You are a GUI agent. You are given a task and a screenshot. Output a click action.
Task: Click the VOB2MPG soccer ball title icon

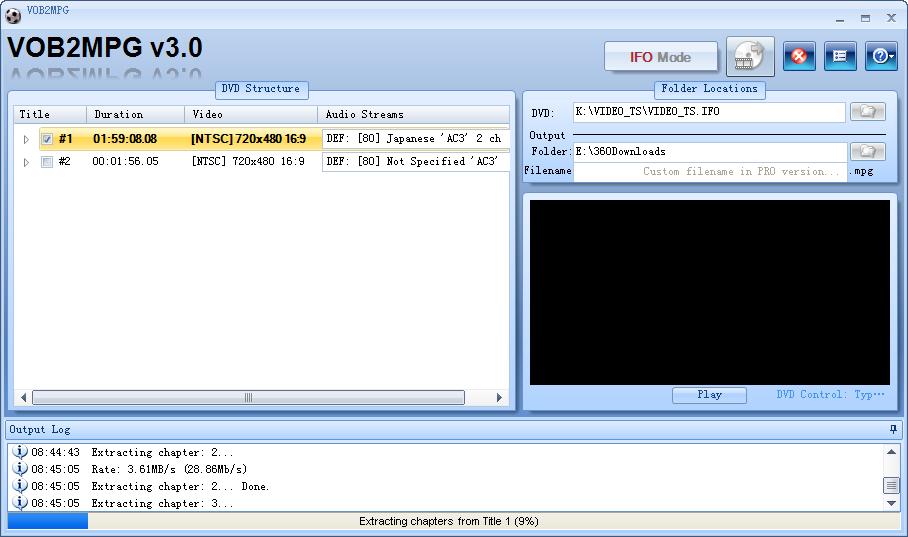tap(12, 15)
